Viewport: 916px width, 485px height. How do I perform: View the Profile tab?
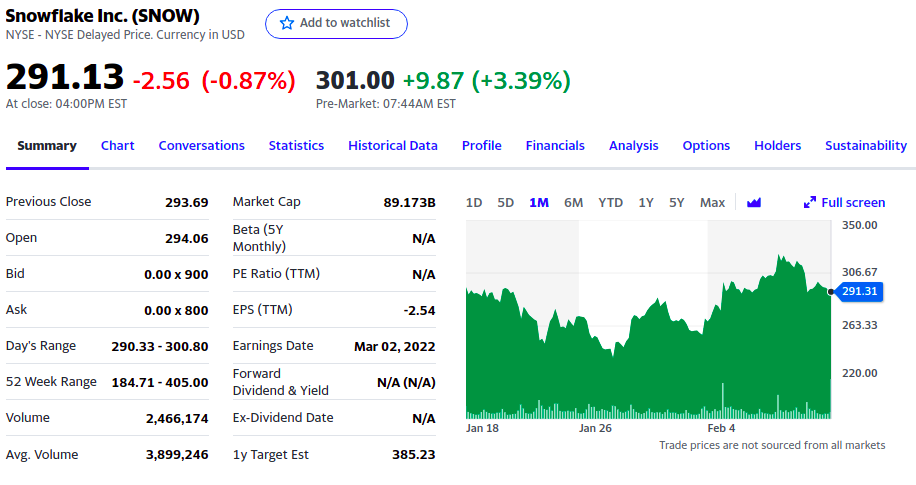(x=481, y=146)
